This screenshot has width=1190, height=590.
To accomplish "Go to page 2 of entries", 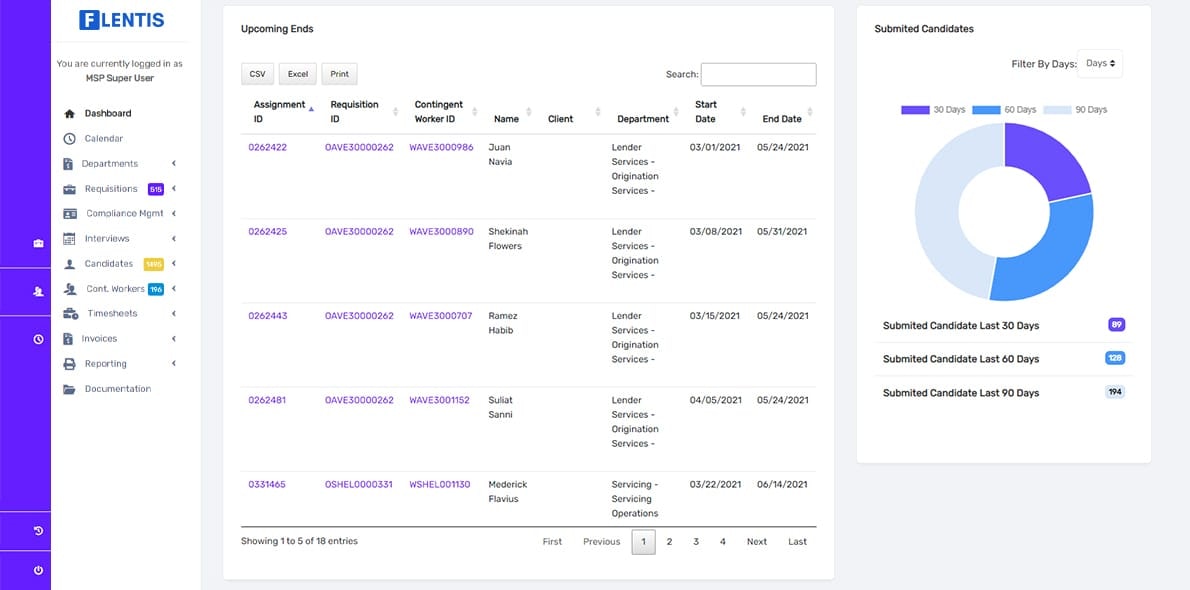I will (x=669, y=542).
